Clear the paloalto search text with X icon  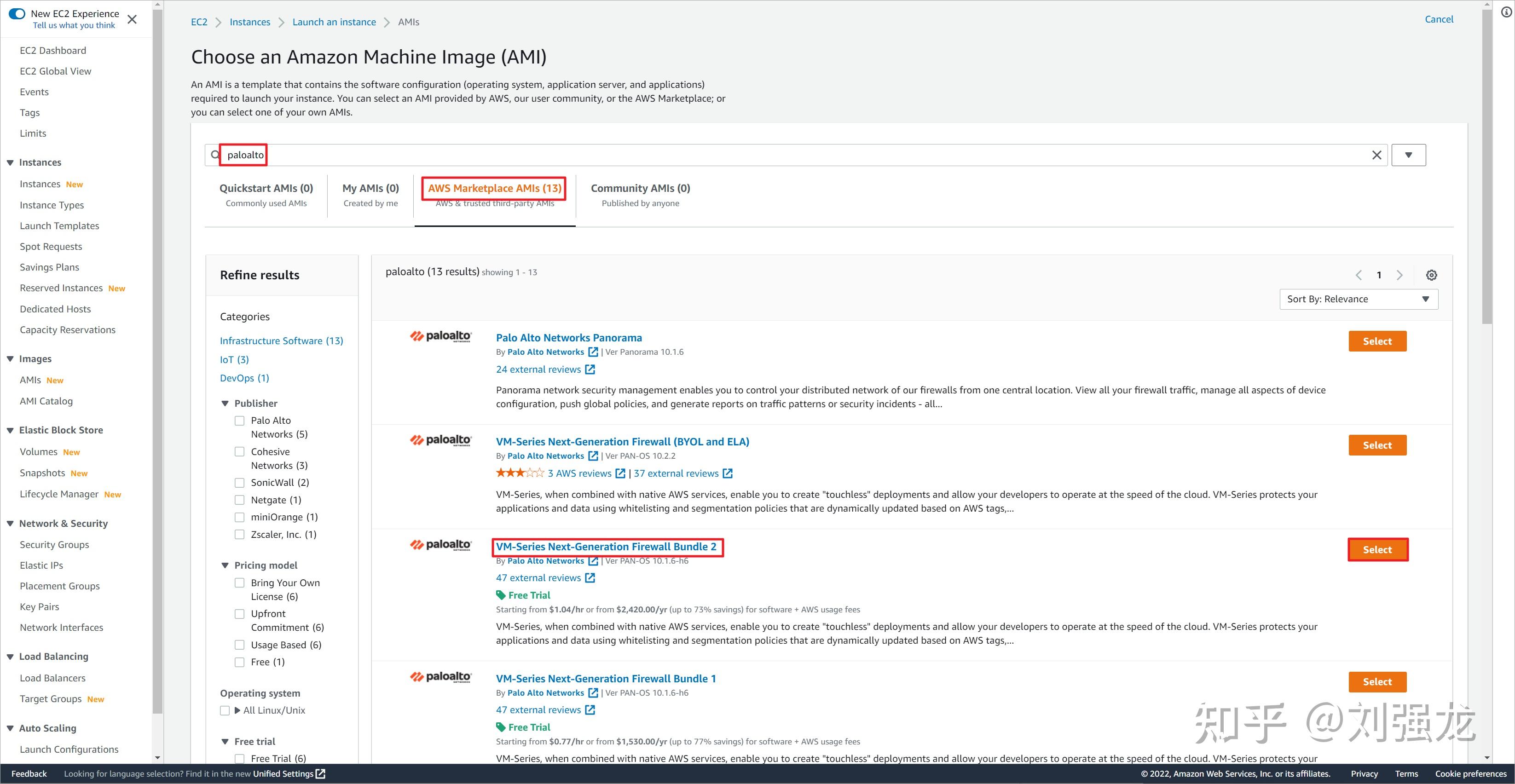1376,155
